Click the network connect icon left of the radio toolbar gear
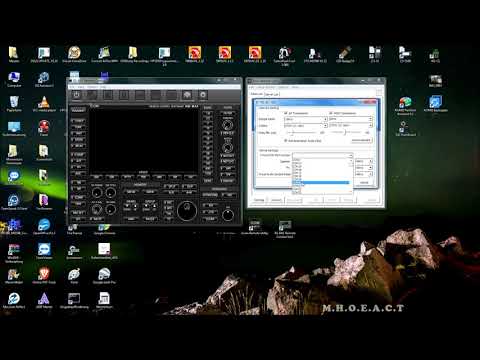The image size is (480, 360). [187, 95]
